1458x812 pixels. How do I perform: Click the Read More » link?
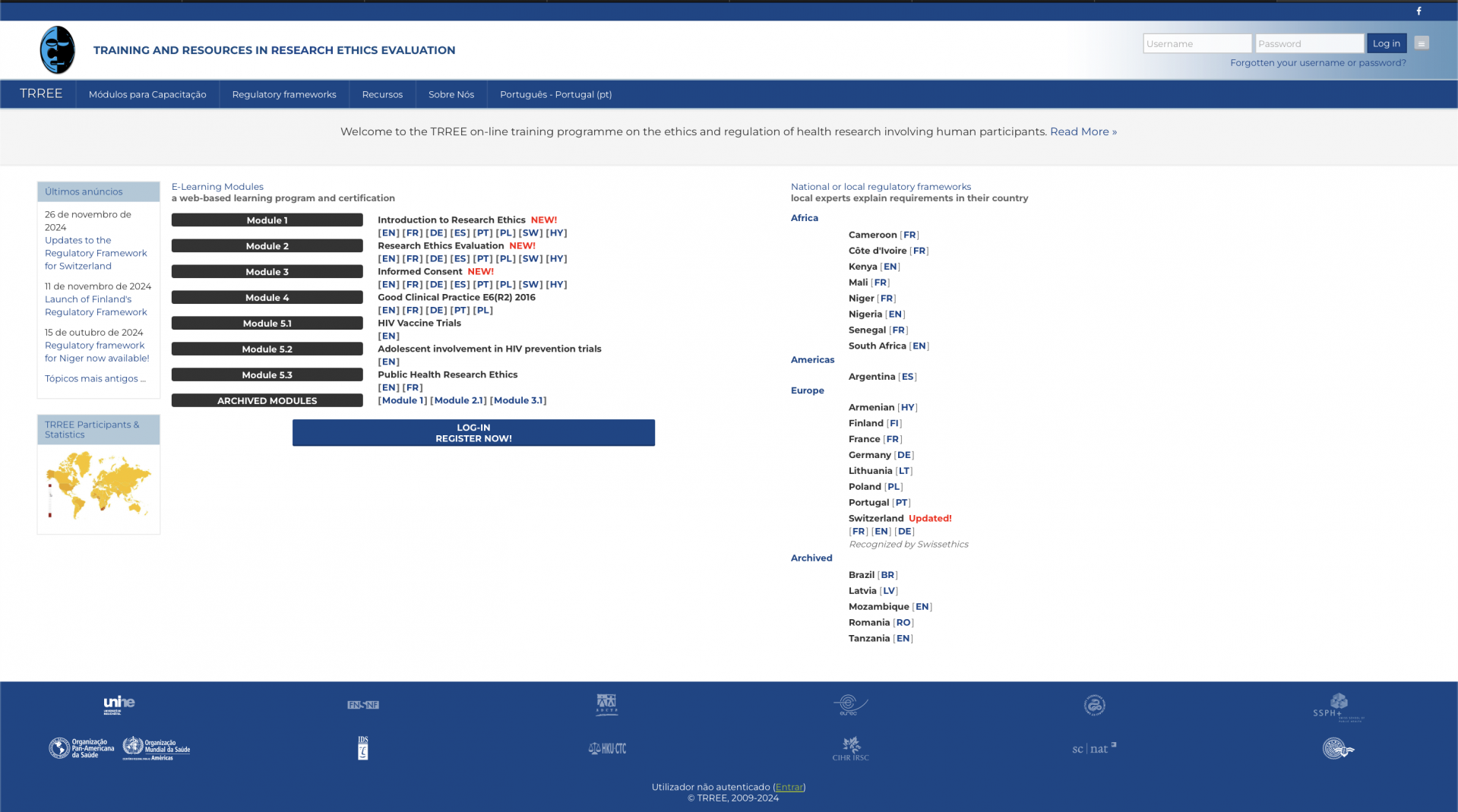click(1083, 131)
